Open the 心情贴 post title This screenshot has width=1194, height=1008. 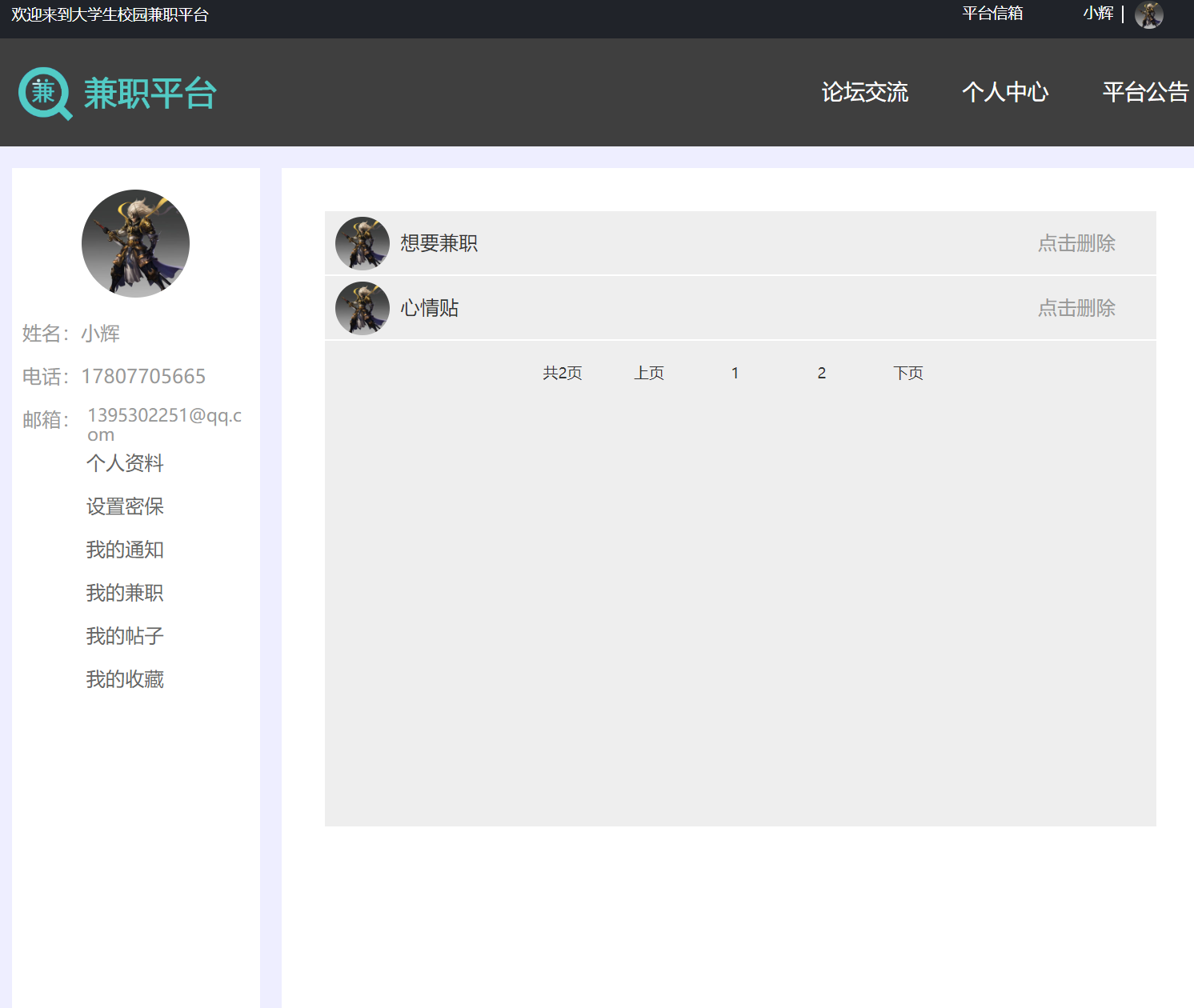[430, 308]
